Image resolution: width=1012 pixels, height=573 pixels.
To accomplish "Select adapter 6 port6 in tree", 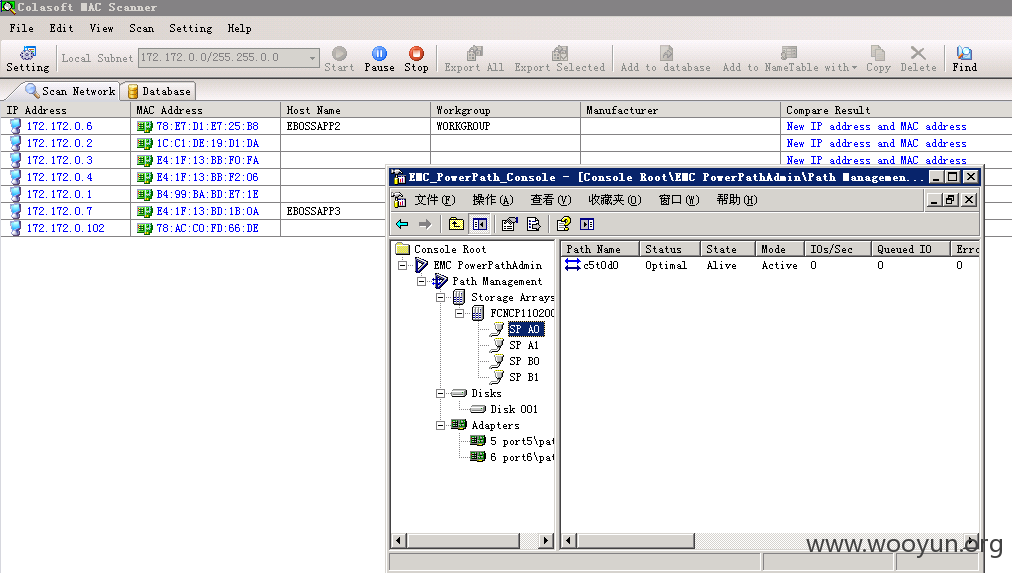I will coord(521,457).
